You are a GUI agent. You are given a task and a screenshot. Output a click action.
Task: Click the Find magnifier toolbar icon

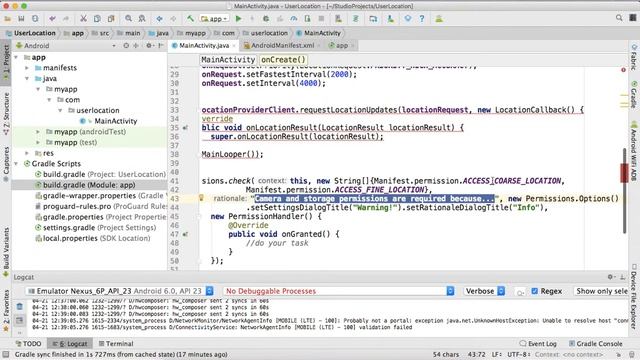129,19
